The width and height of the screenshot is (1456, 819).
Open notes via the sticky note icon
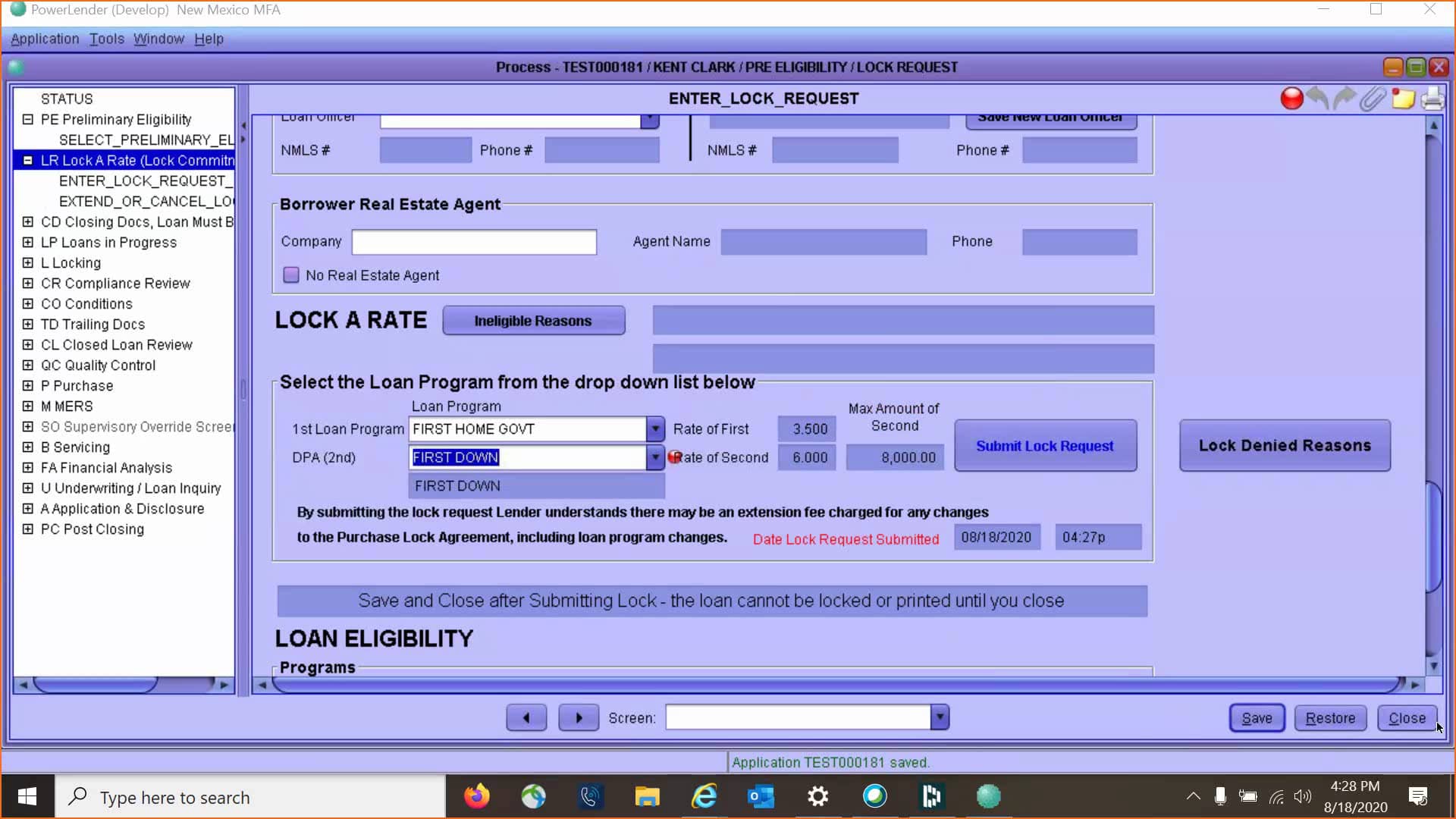point(1404,99)
